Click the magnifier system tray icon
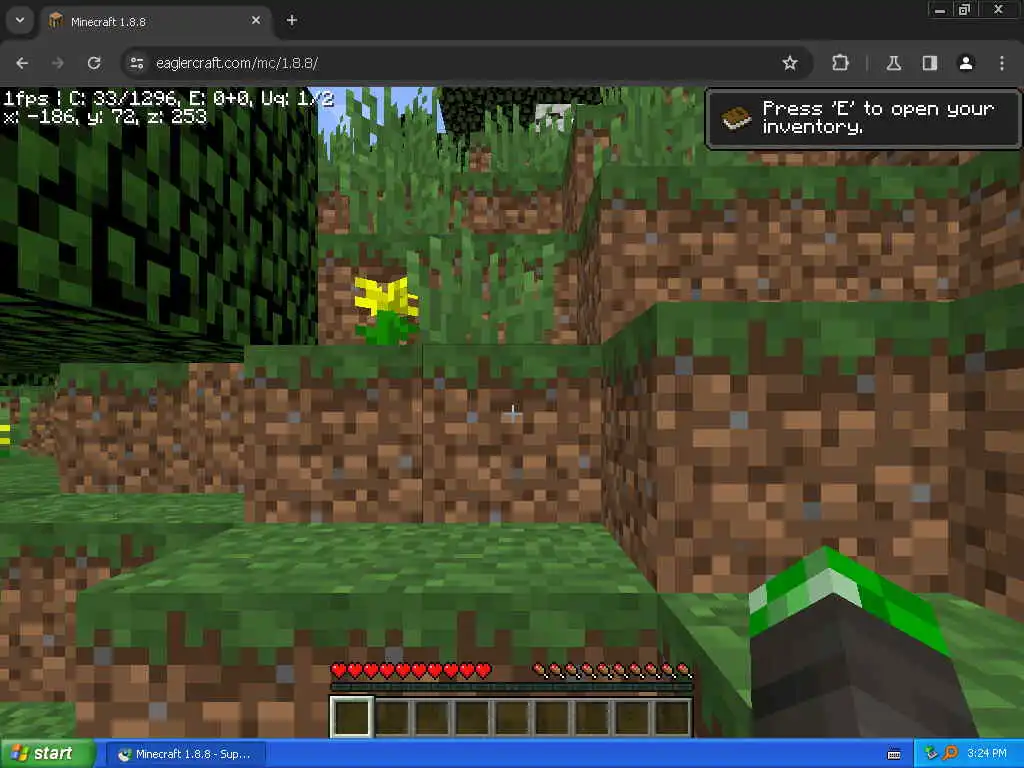This screenshot has width=1024, height=768. click(950, 754)
